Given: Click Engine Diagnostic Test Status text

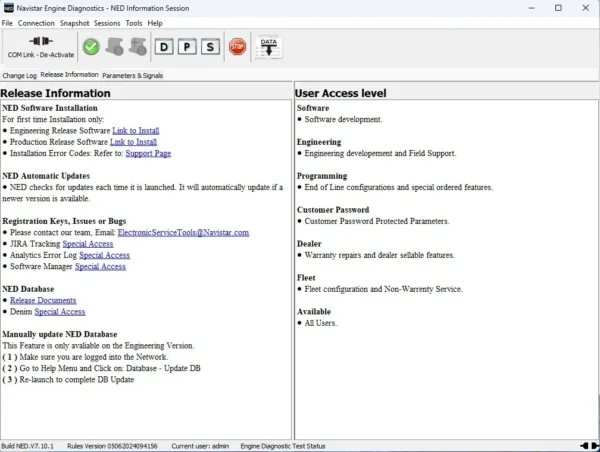Looking at the screenshot, I should coord(283,446).
